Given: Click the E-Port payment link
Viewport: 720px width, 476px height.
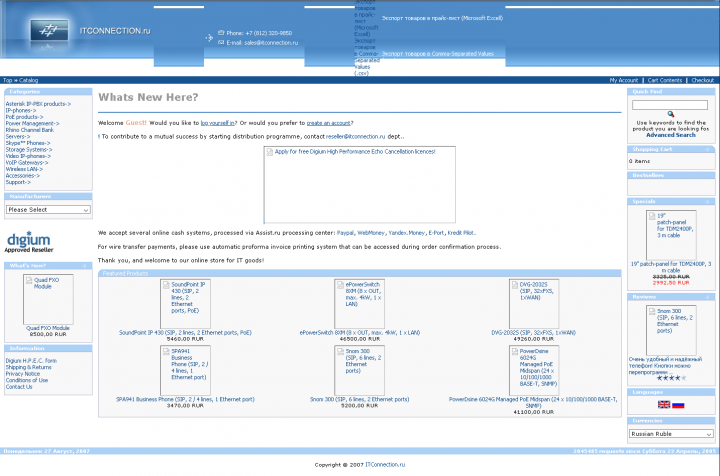Looking at the screenshot, I should click(436, 233).
